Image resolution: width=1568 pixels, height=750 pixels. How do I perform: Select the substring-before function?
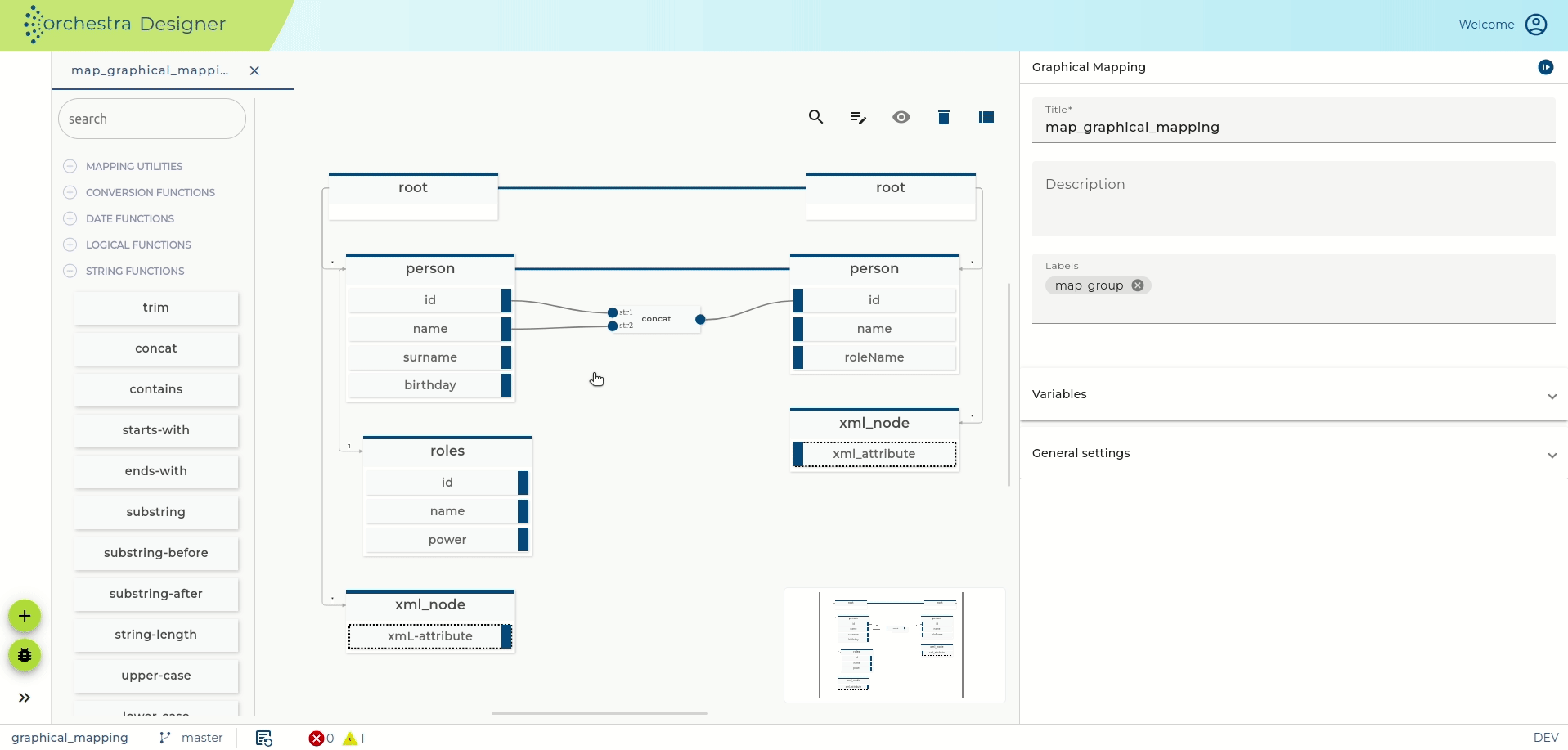tap(156, 553)
